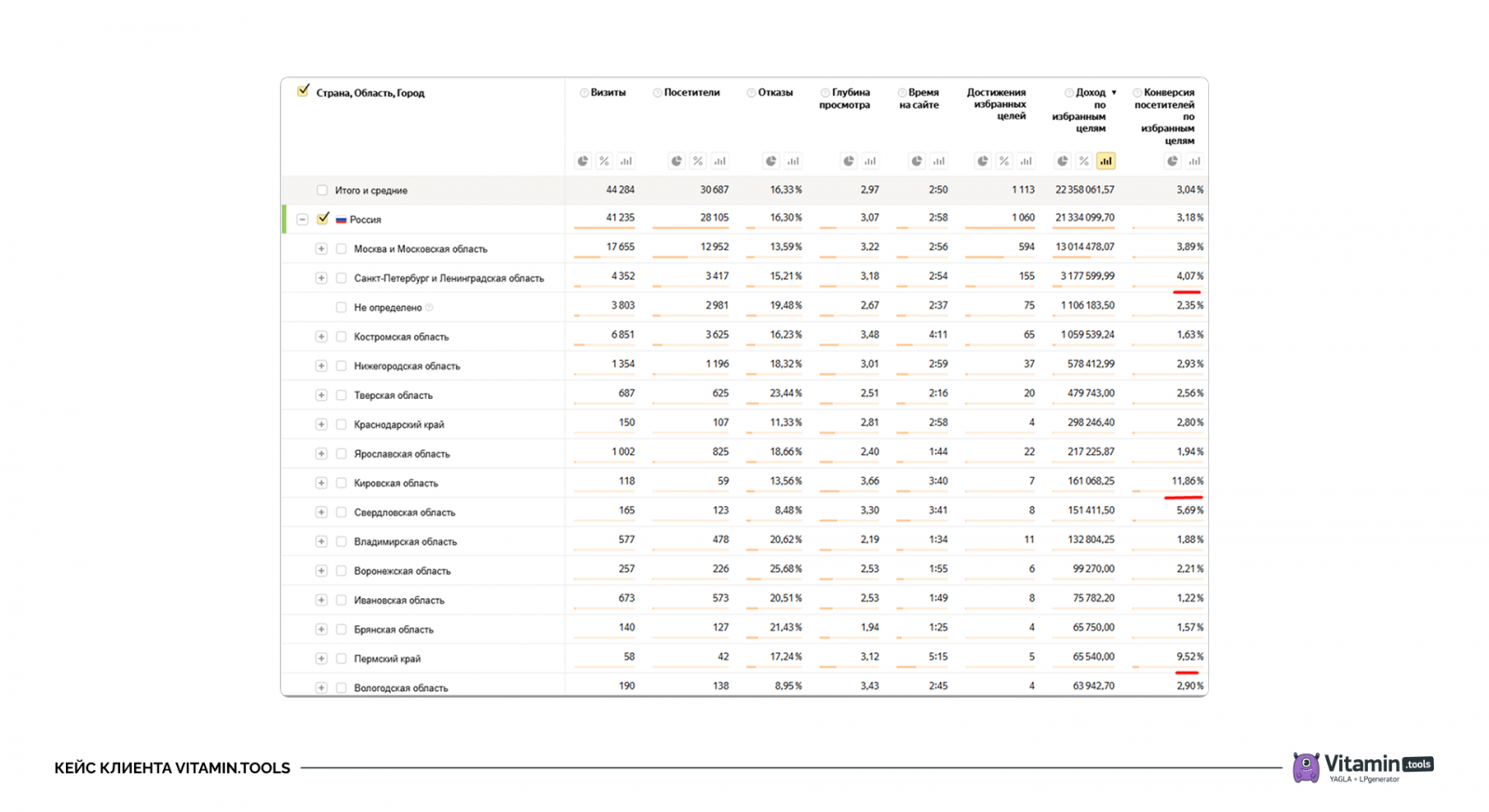Image resolution: width=1489 pixels, height=812 pixels.
Task: Click the Vitamin.tools logo
Action: (1363, 766)
